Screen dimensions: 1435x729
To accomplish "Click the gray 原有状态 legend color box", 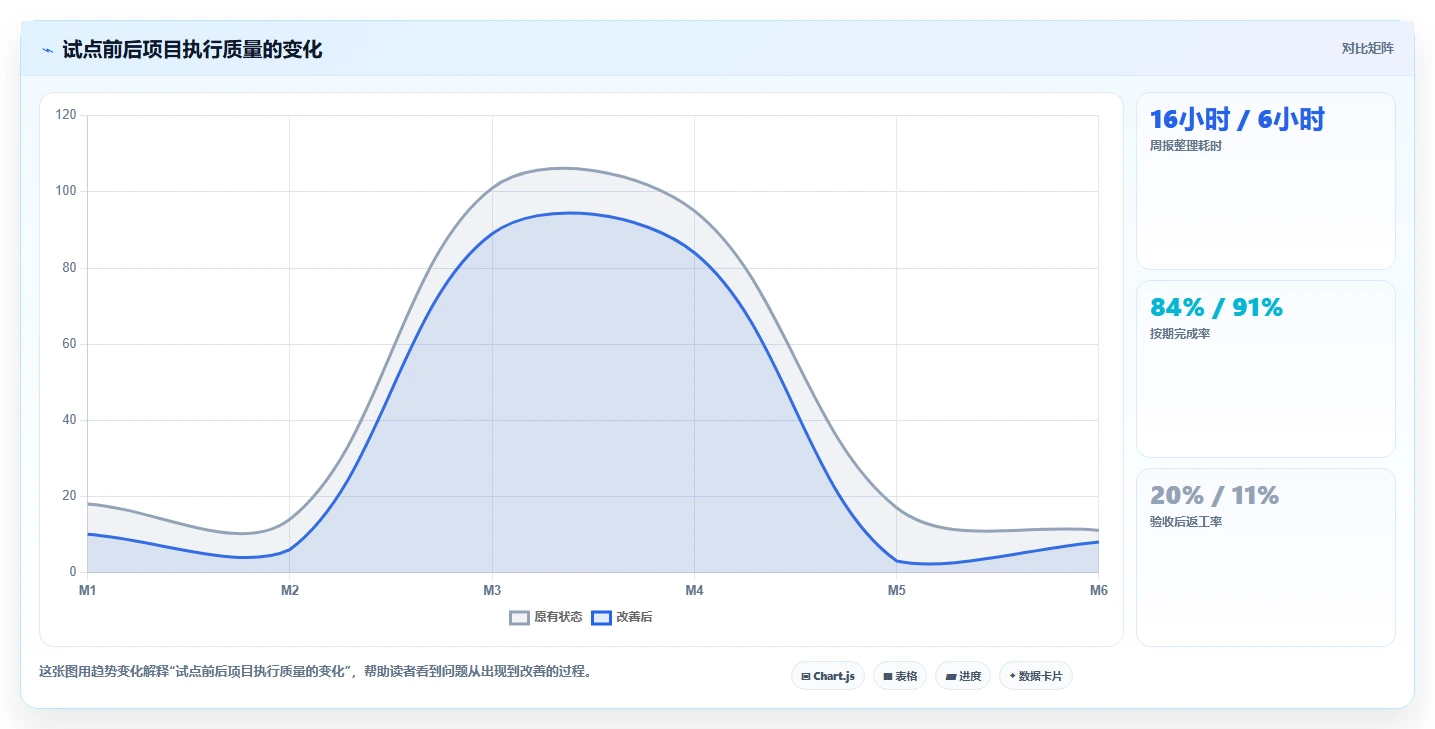I will click(519, 617).
